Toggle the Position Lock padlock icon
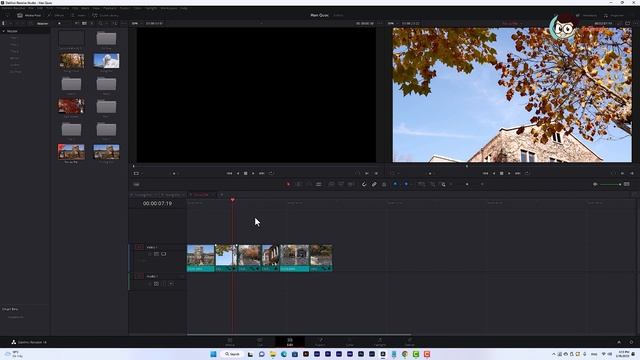This screenshot has width=640, height=360. click(384, 184)
